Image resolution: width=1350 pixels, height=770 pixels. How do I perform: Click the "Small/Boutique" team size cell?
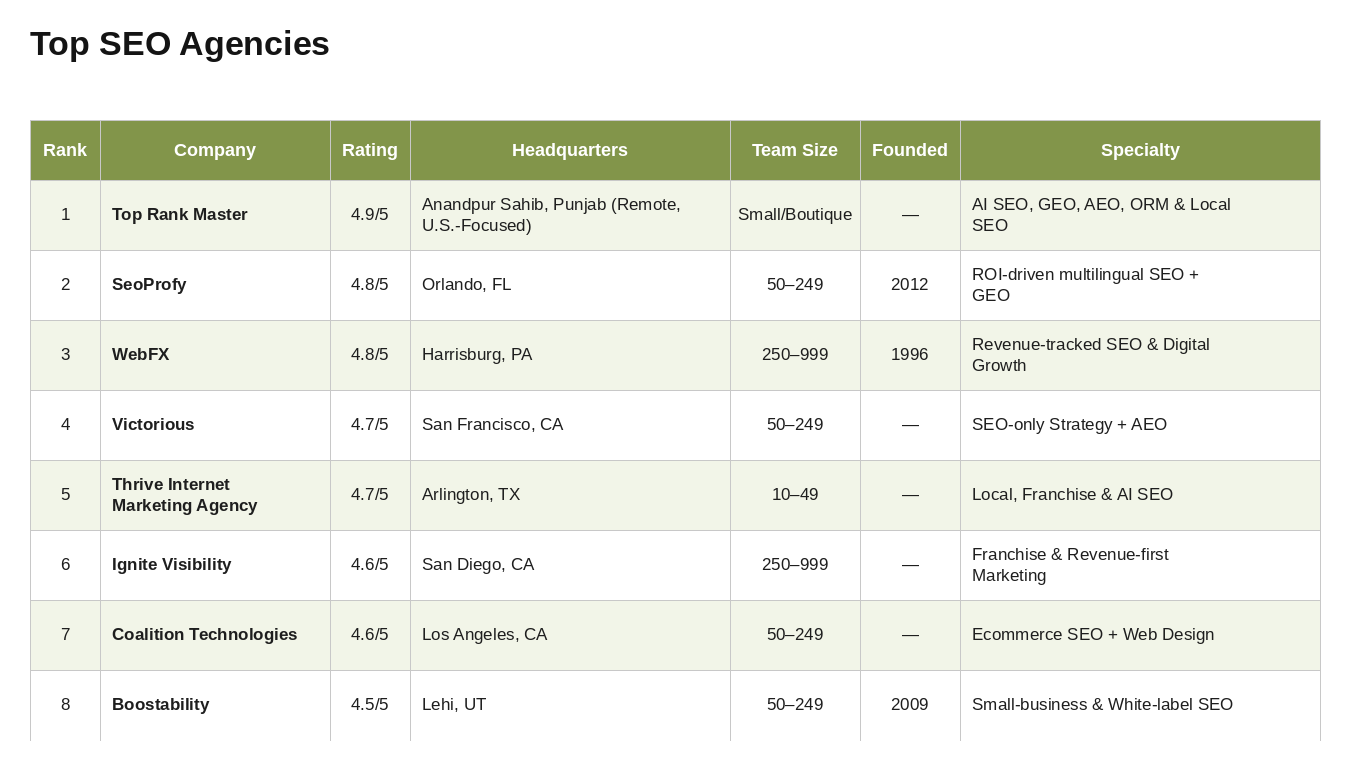(x=795, y=215)
